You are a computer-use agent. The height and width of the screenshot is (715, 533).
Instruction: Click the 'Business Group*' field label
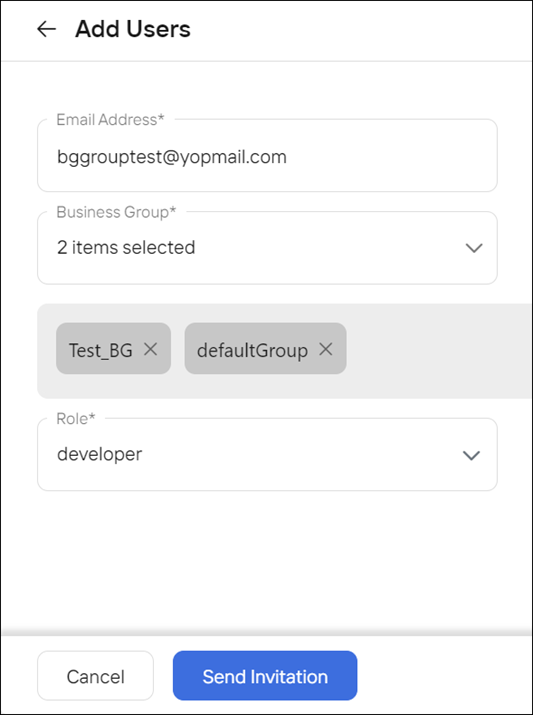coord(116,212)
